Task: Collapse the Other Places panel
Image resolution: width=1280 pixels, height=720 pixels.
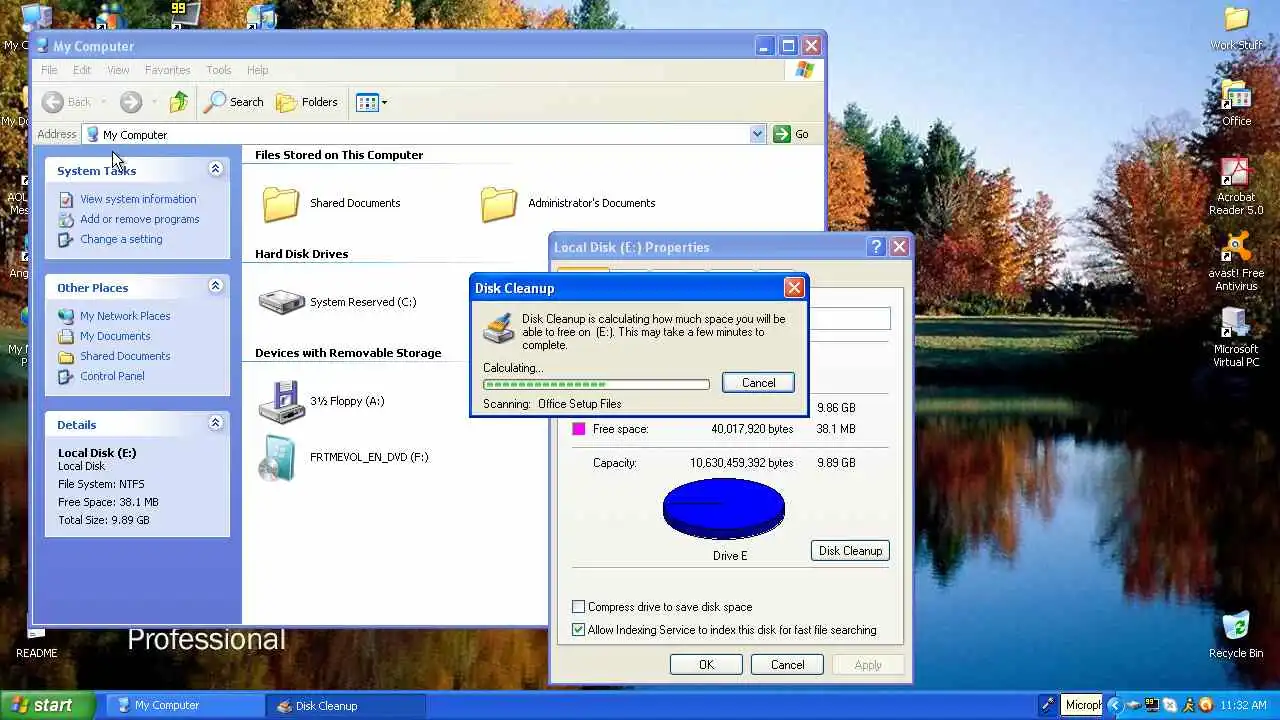Action: [215, 287]
